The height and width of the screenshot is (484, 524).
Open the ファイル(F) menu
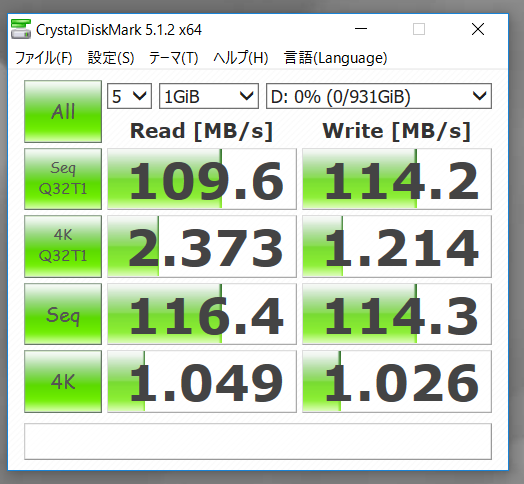(44, 58)
